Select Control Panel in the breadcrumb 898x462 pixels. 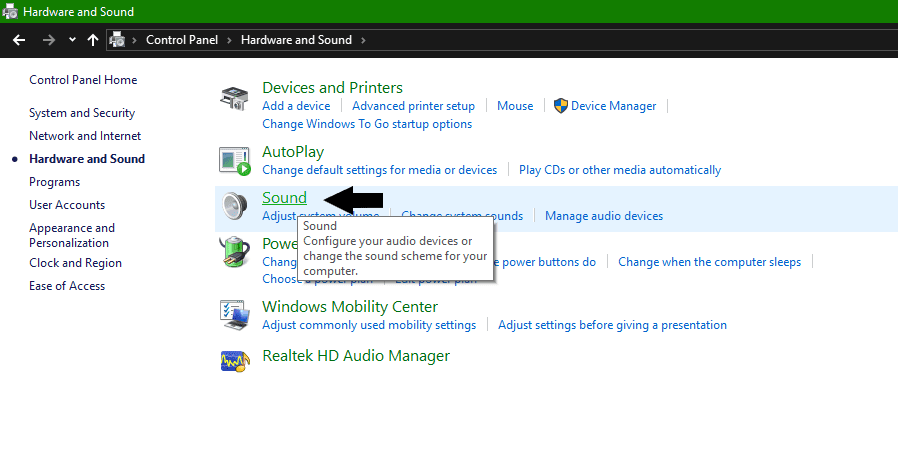click(182, 40)
